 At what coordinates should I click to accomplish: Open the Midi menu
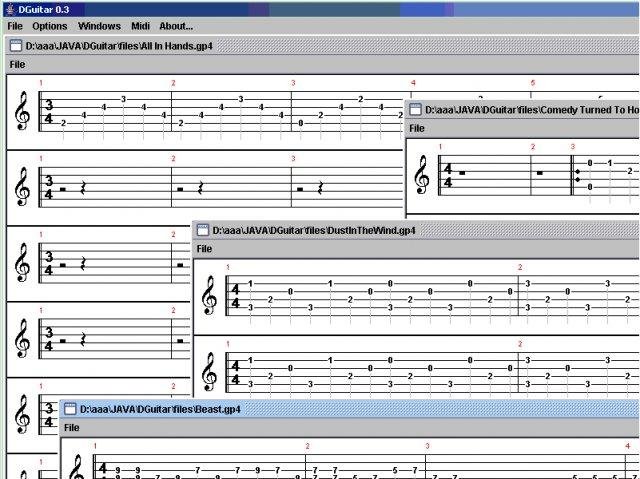140,26
